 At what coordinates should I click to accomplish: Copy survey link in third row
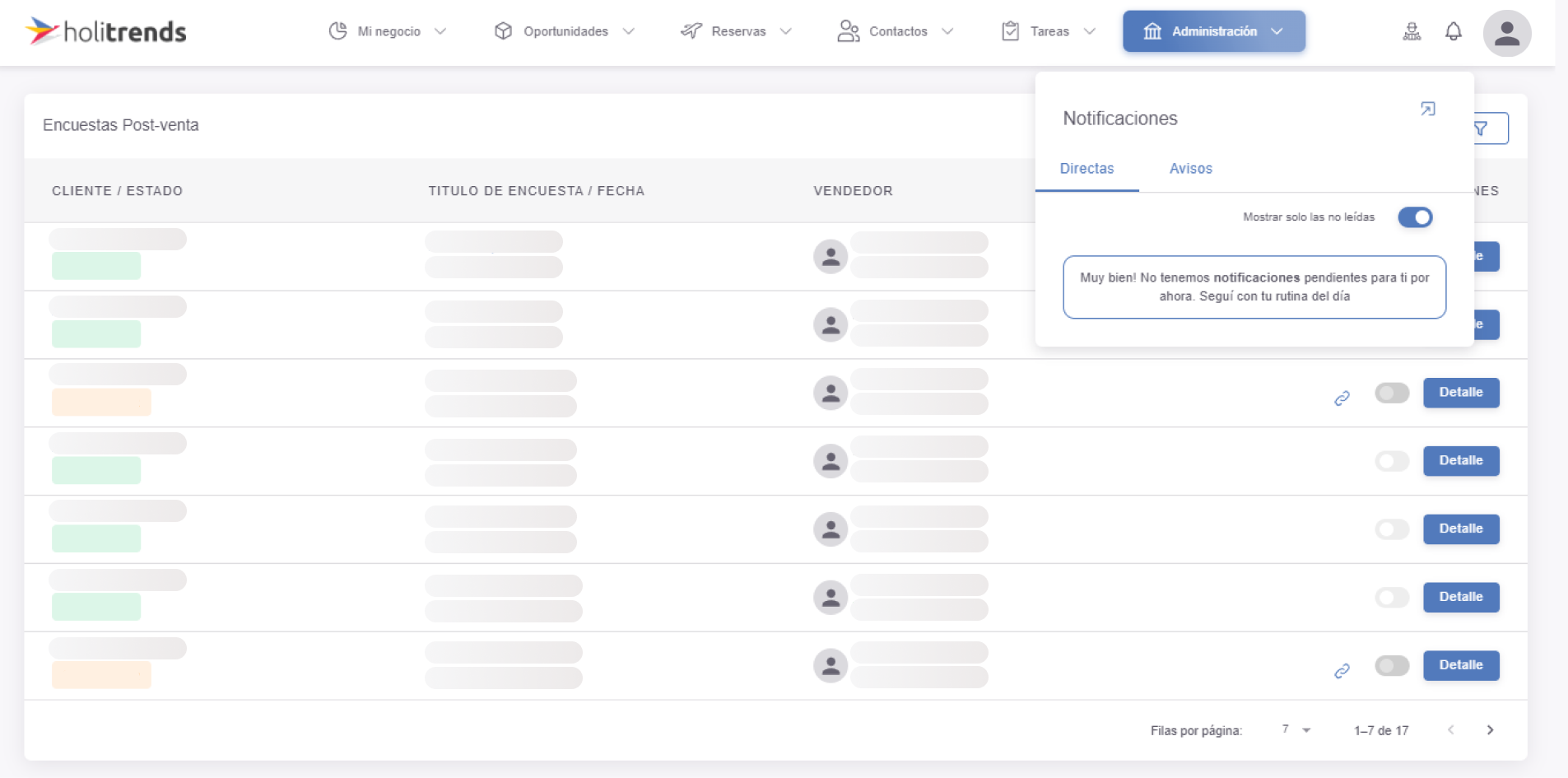1342,398
